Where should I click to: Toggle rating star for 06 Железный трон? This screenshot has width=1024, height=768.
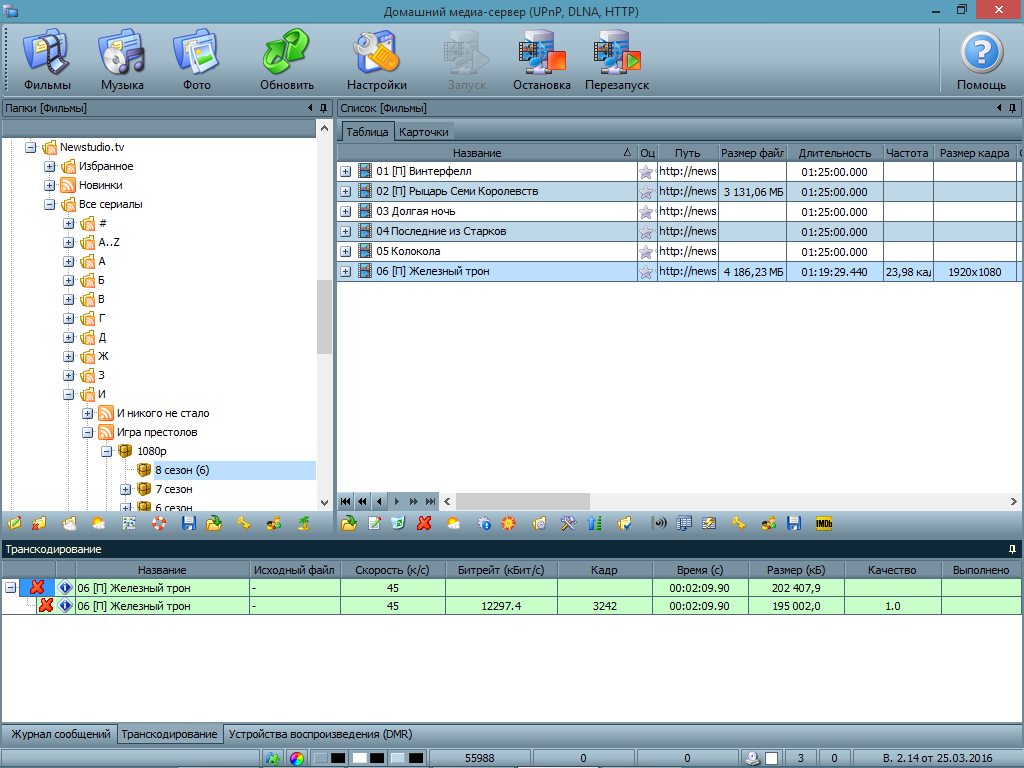(x=646, y=272)
